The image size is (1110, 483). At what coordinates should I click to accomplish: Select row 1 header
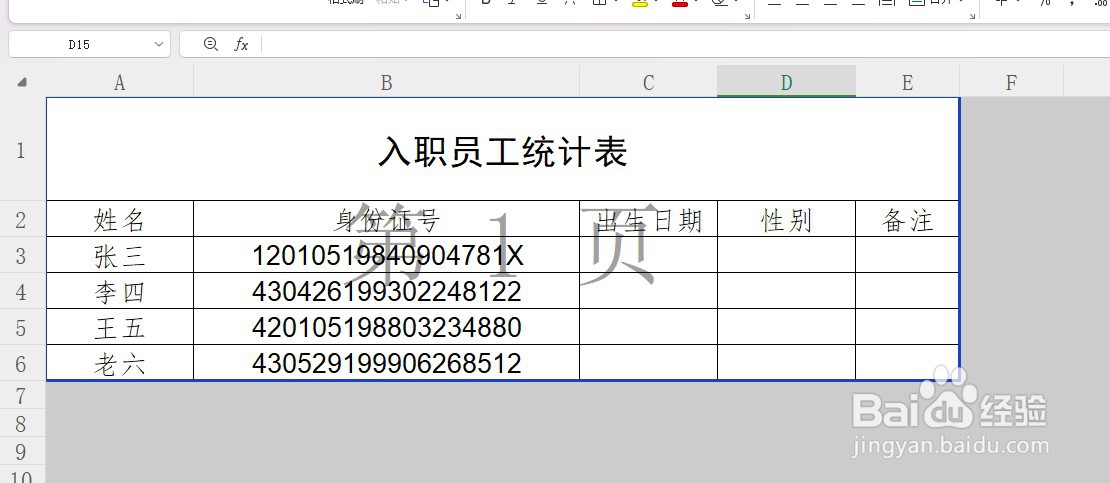[21, 149]
